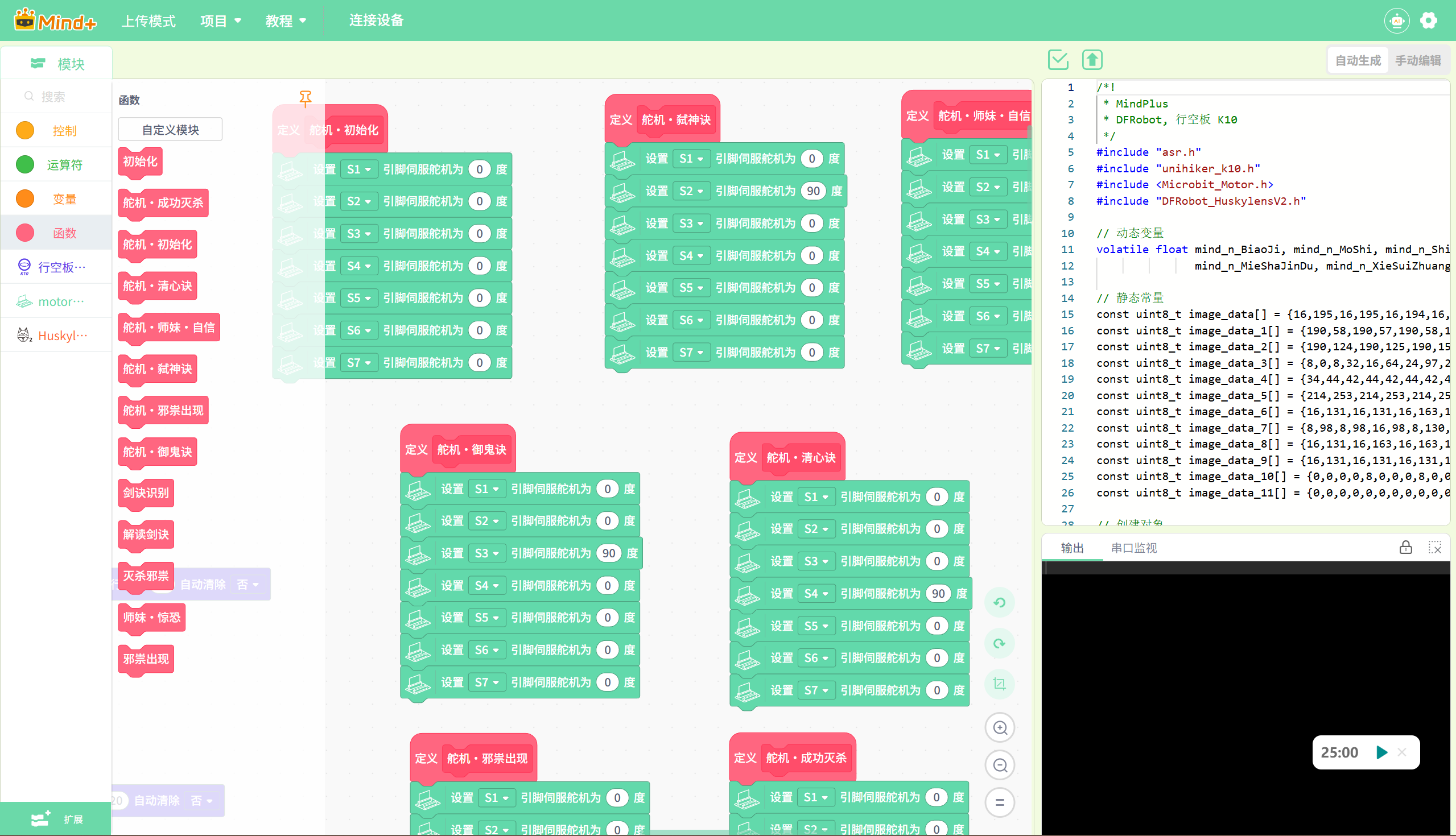Open the AI assistant robot icon
This screenshot has height=836, width=1456.
(1396, 21)
